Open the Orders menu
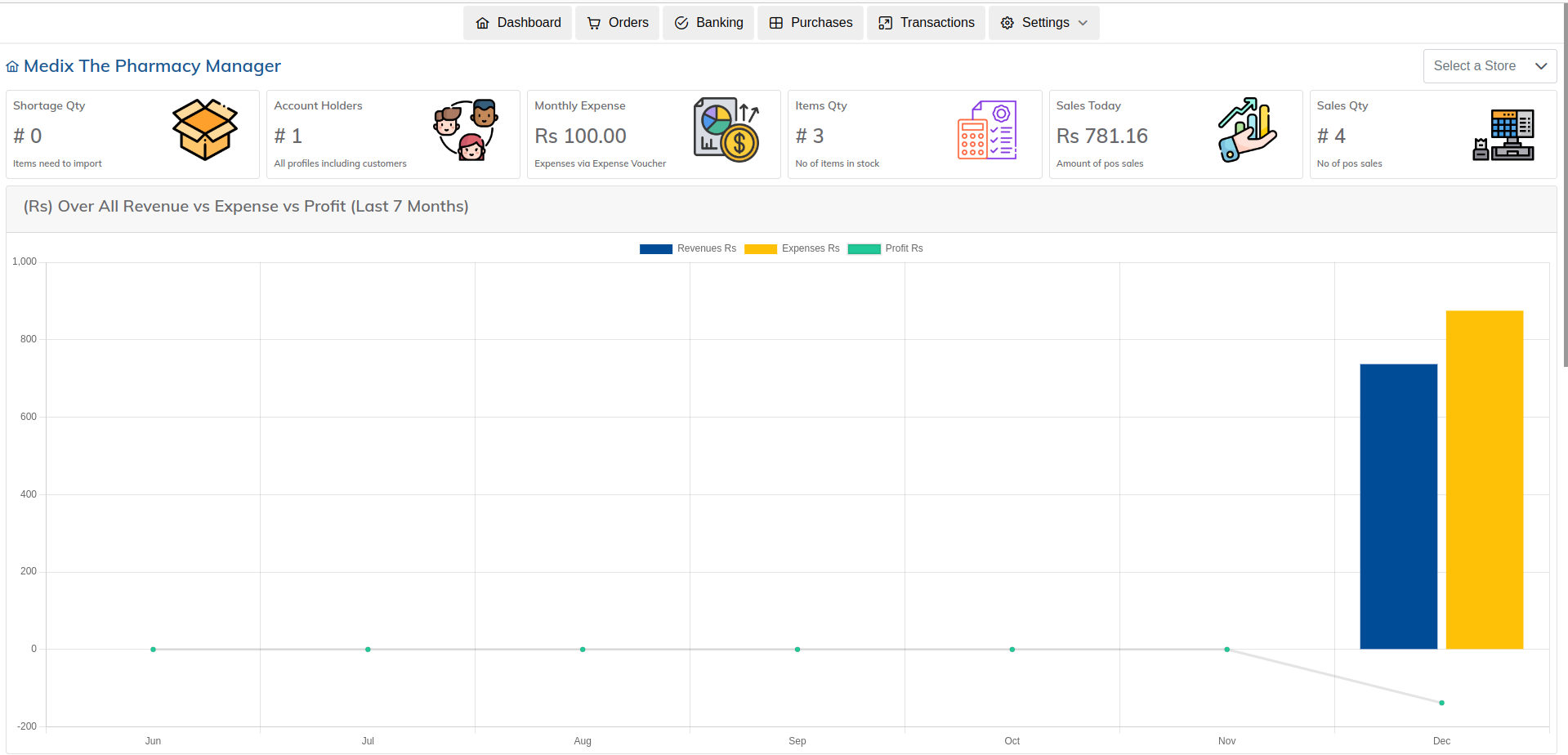The width and height of the screenshot is (1568, 755). [x=617, y=23]
